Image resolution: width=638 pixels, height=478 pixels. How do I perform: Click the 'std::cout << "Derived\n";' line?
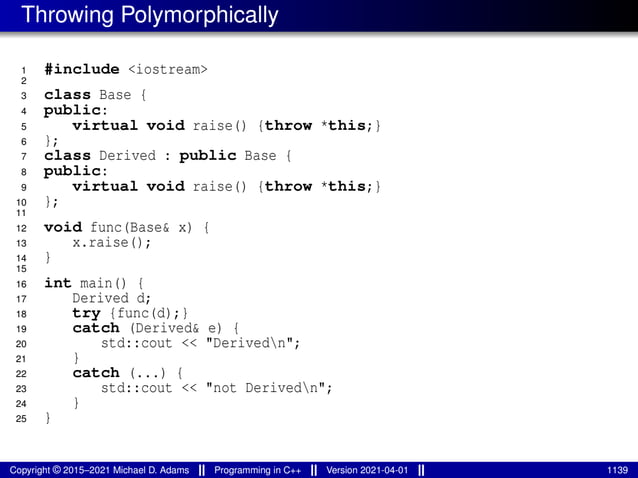pyautogui.click(x=201, y=343)
